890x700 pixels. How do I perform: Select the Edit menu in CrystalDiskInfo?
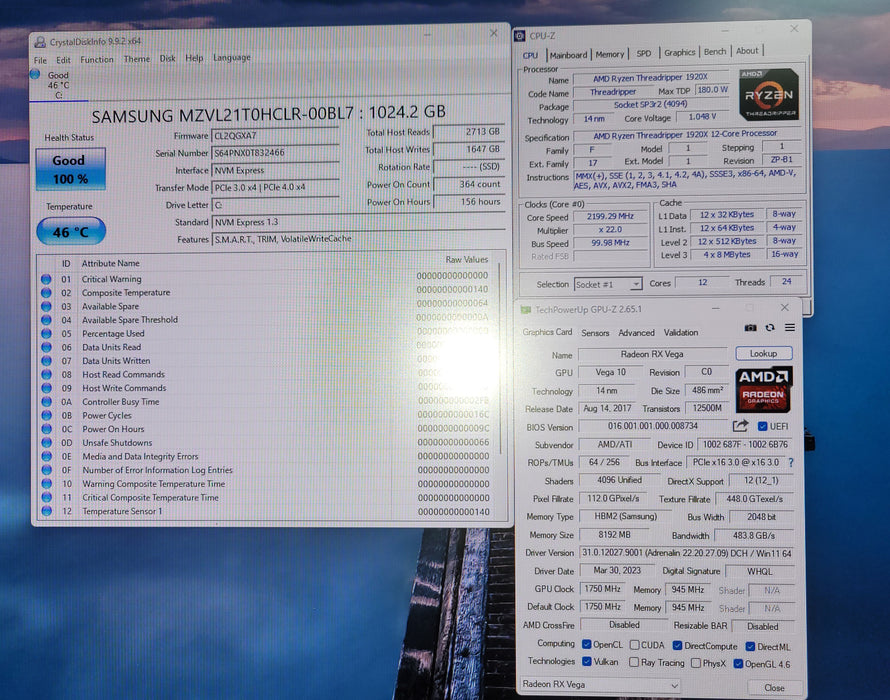pos(63,60)
